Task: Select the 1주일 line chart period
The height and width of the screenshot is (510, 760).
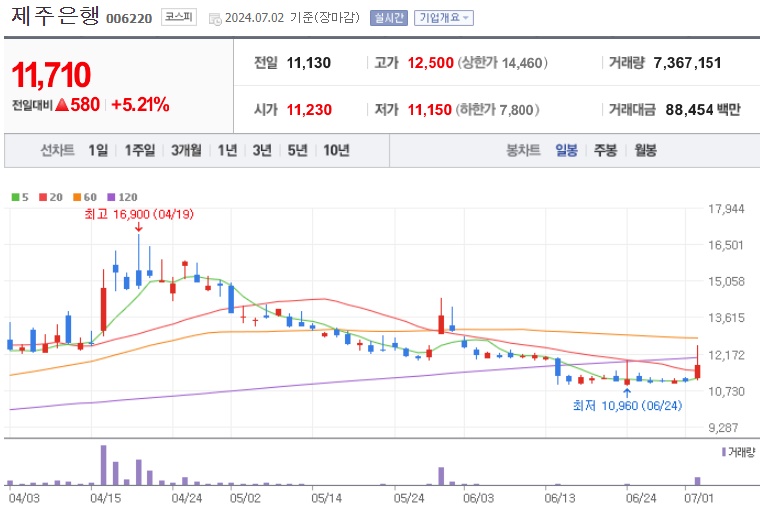Action: 140,150
